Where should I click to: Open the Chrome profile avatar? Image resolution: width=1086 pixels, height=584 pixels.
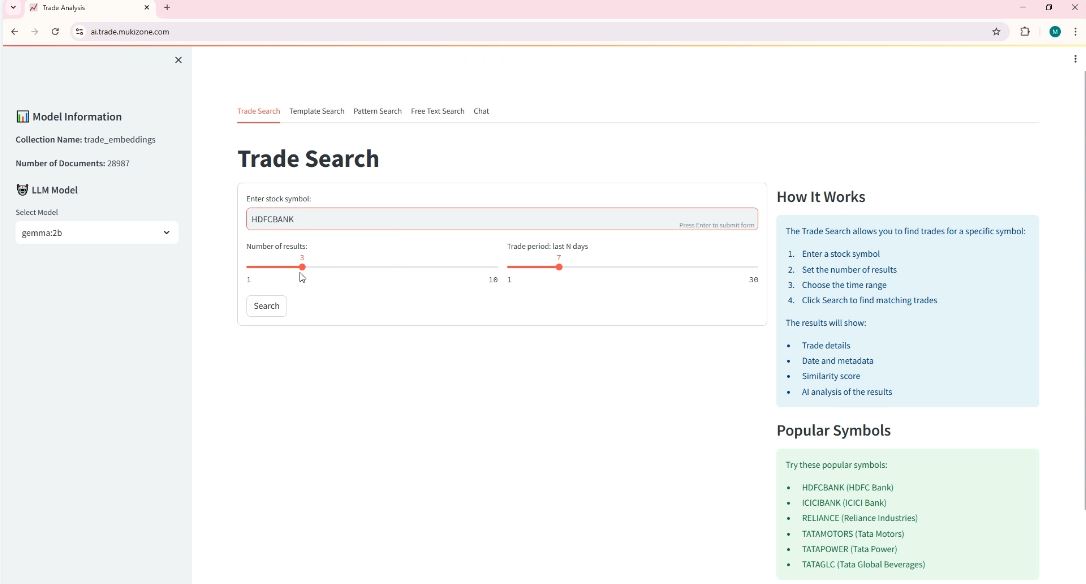pos(1055,32)
